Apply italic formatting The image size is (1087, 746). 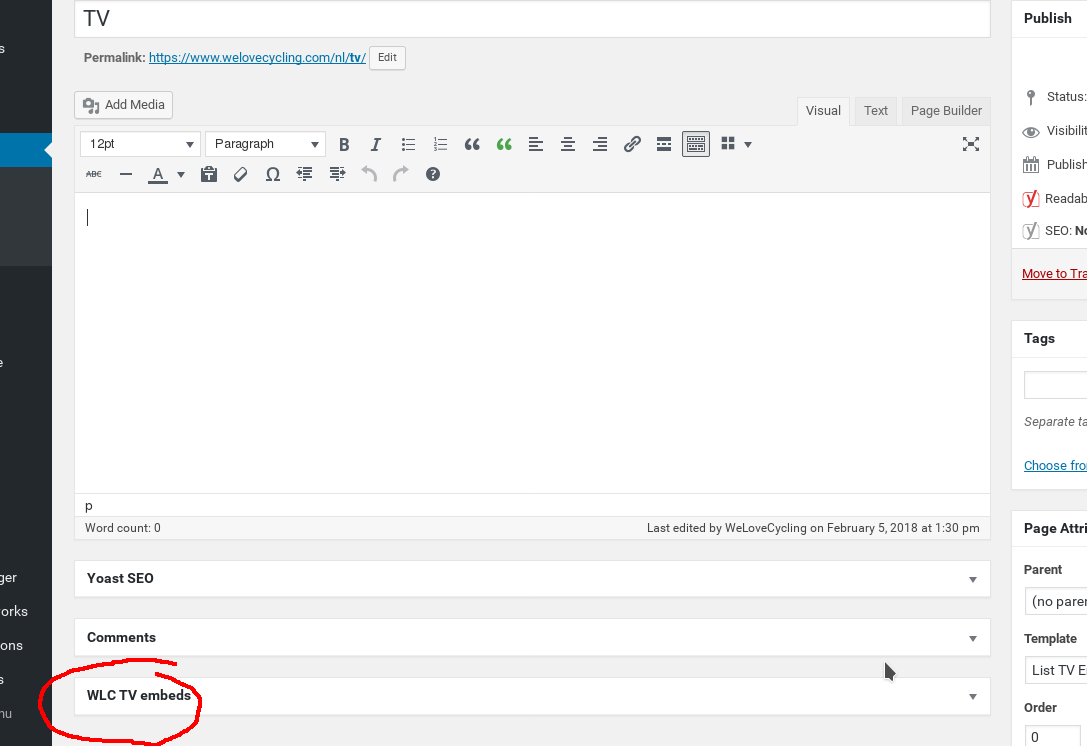click(375, 144)
